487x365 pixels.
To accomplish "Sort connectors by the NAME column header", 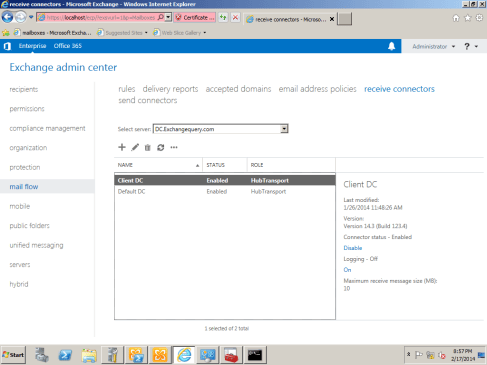I will coord(158,165).
